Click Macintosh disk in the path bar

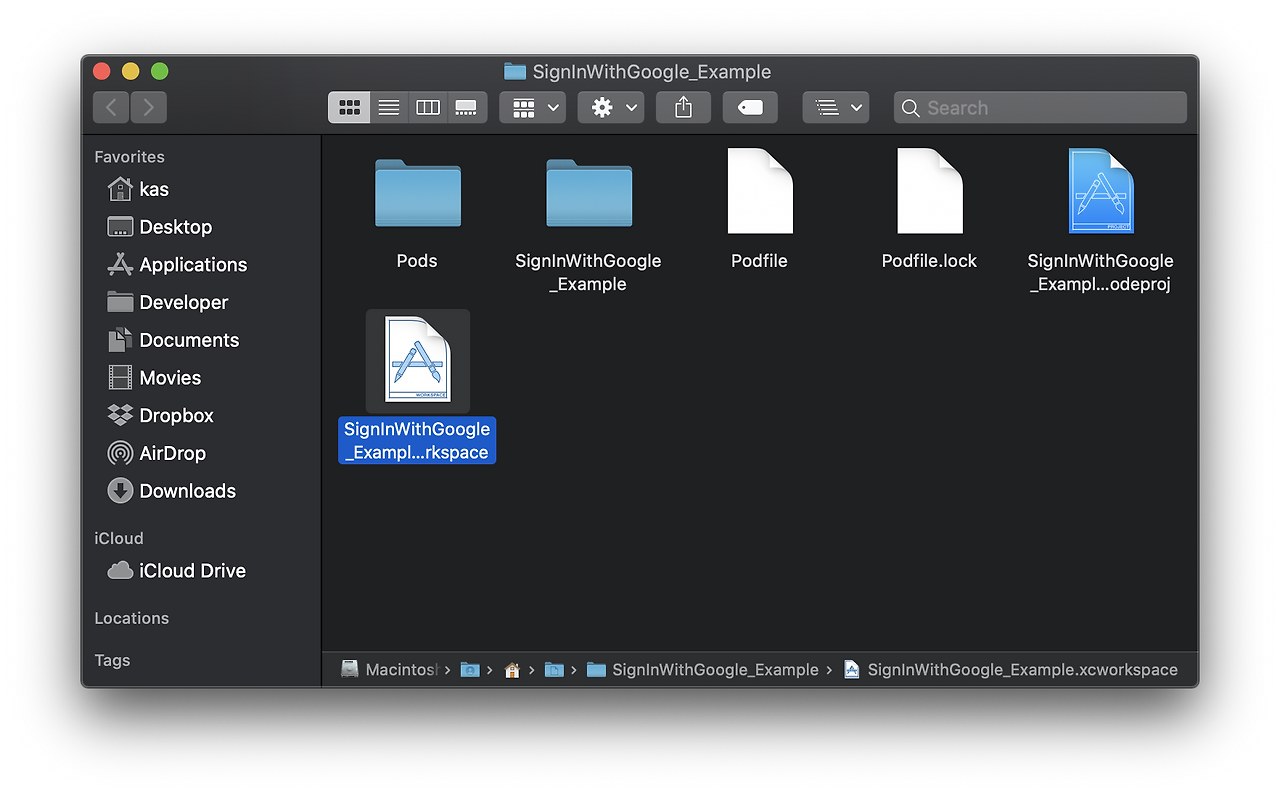point(388,670)
